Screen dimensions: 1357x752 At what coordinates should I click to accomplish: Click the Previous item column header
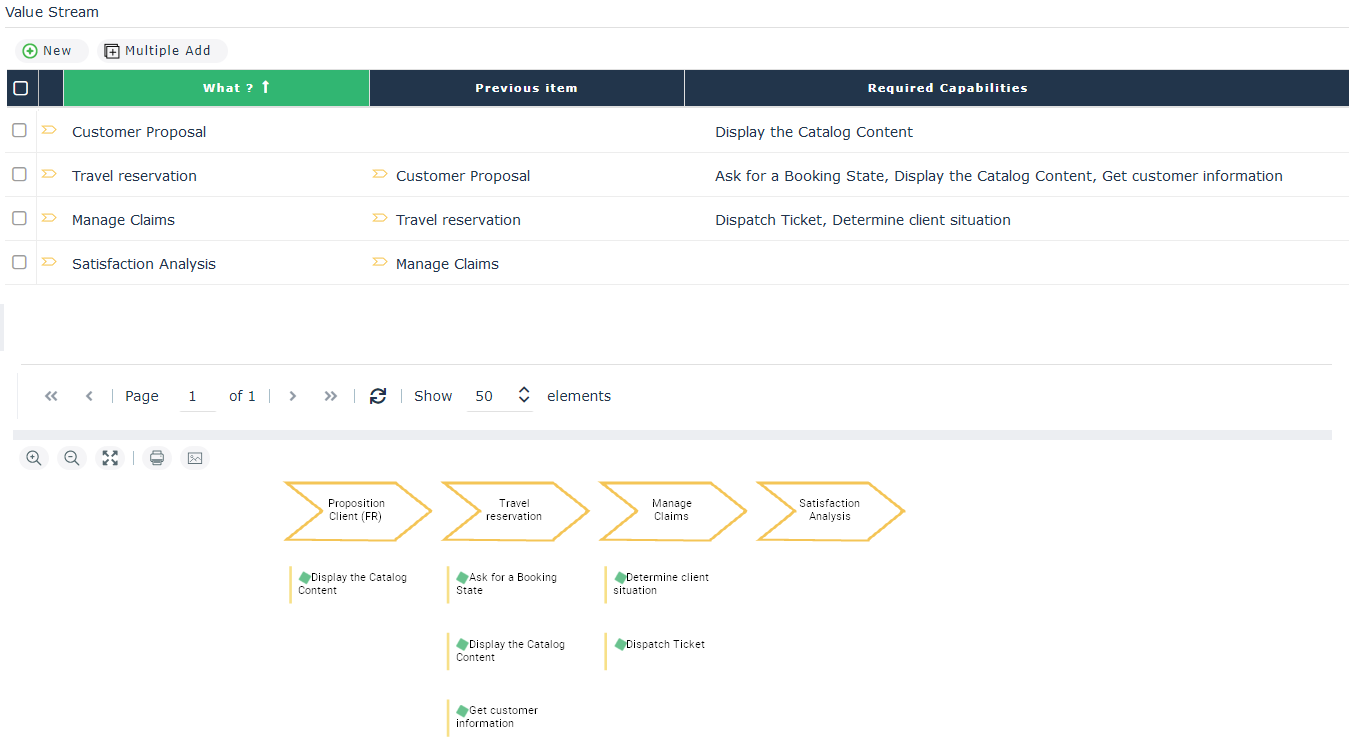point(526,88)
